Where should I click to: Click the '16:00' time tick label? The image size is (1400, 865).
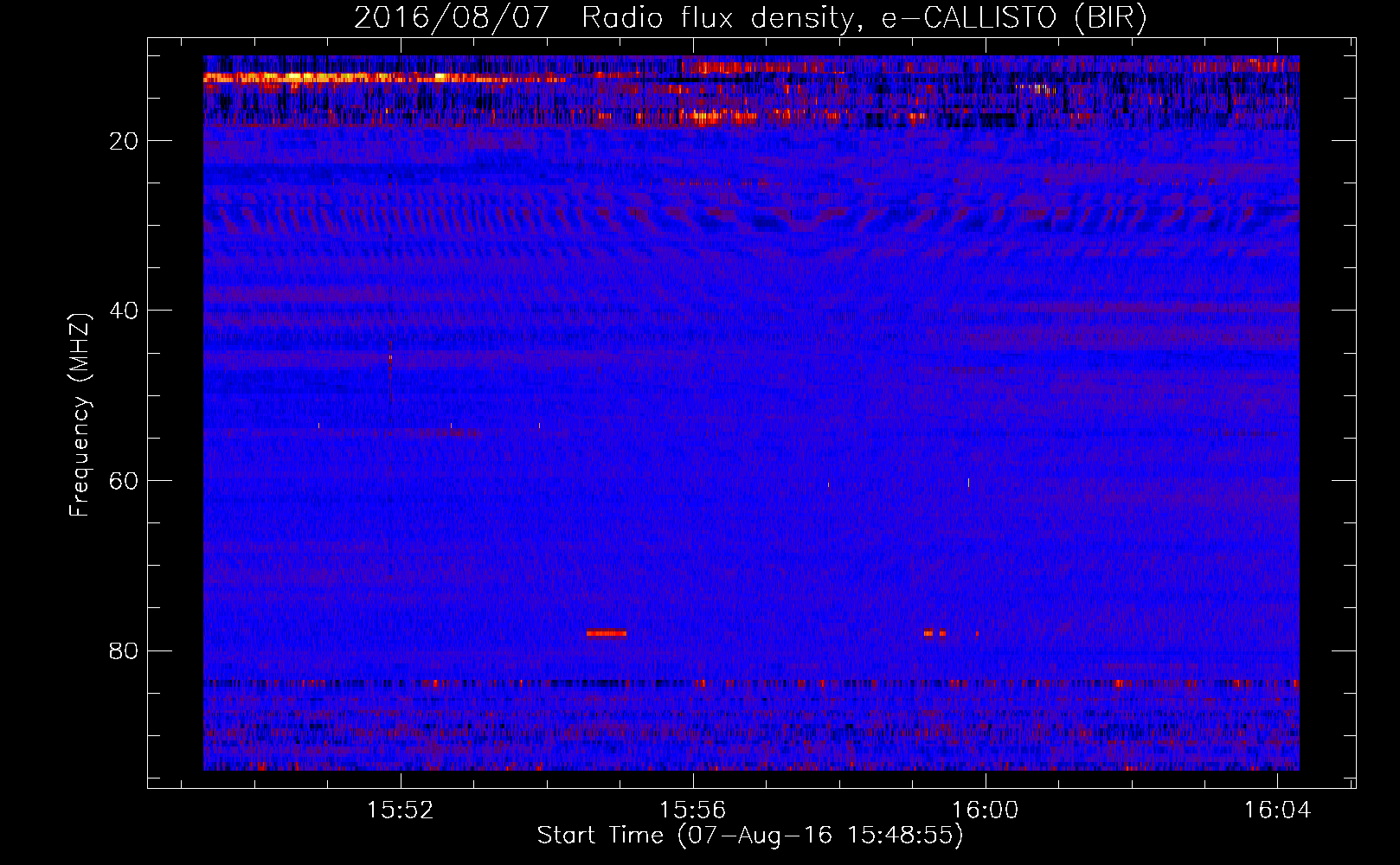[x=985, y=811]
